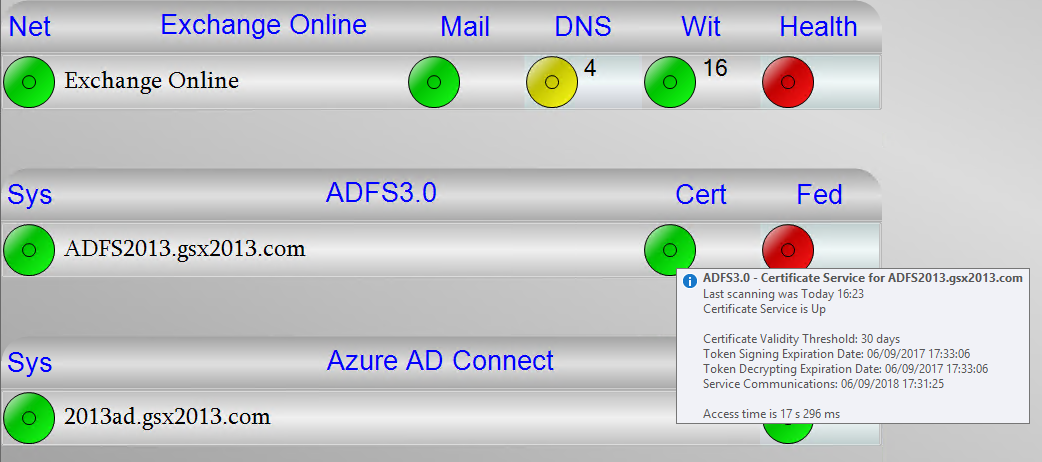This screenshot has width=1042, height=462.
Task: Click the 'Certificate Service is Up' line
Action: pos(764,308)
